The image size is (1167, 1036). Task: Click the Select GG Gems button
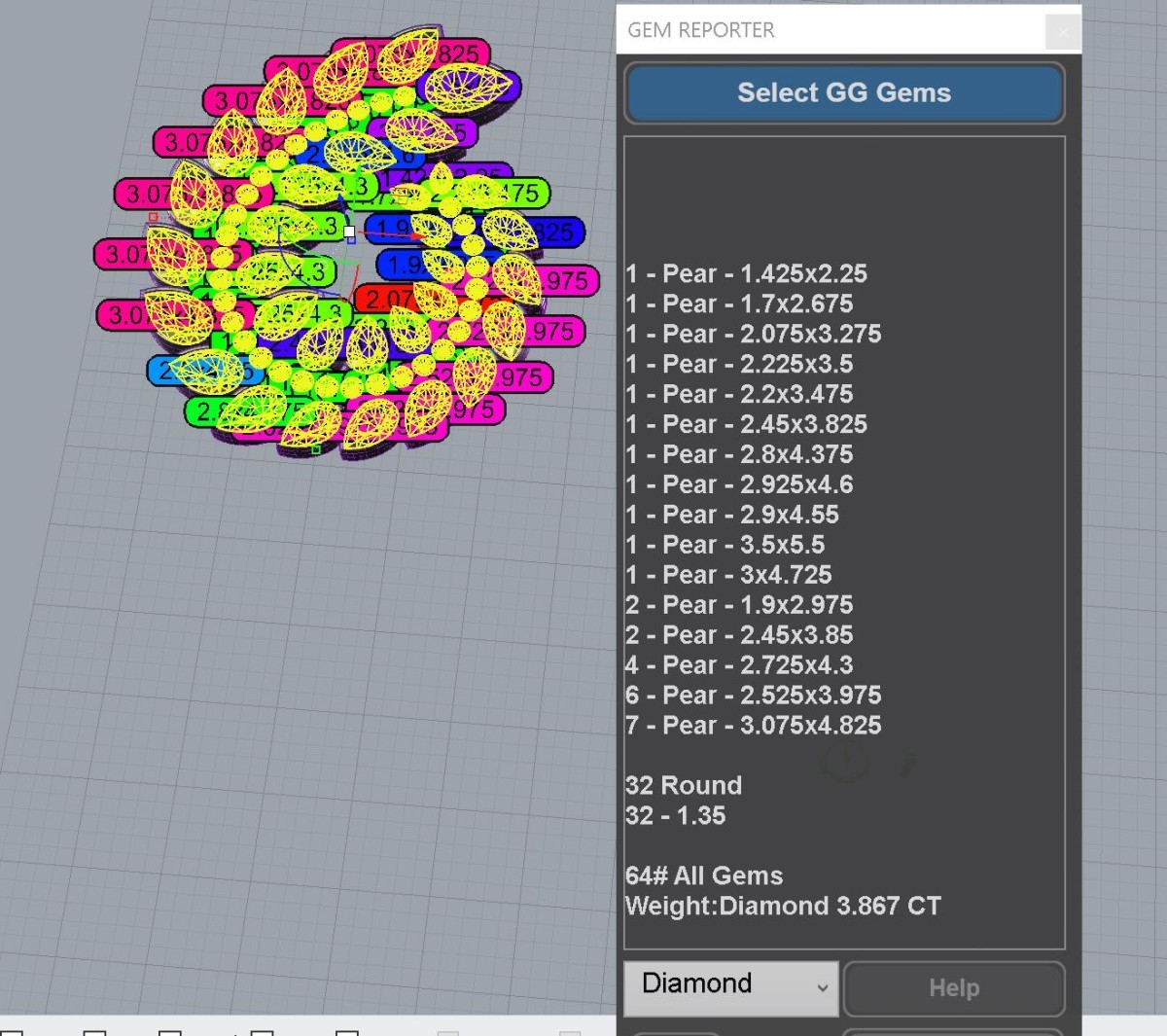coord(843,93)
